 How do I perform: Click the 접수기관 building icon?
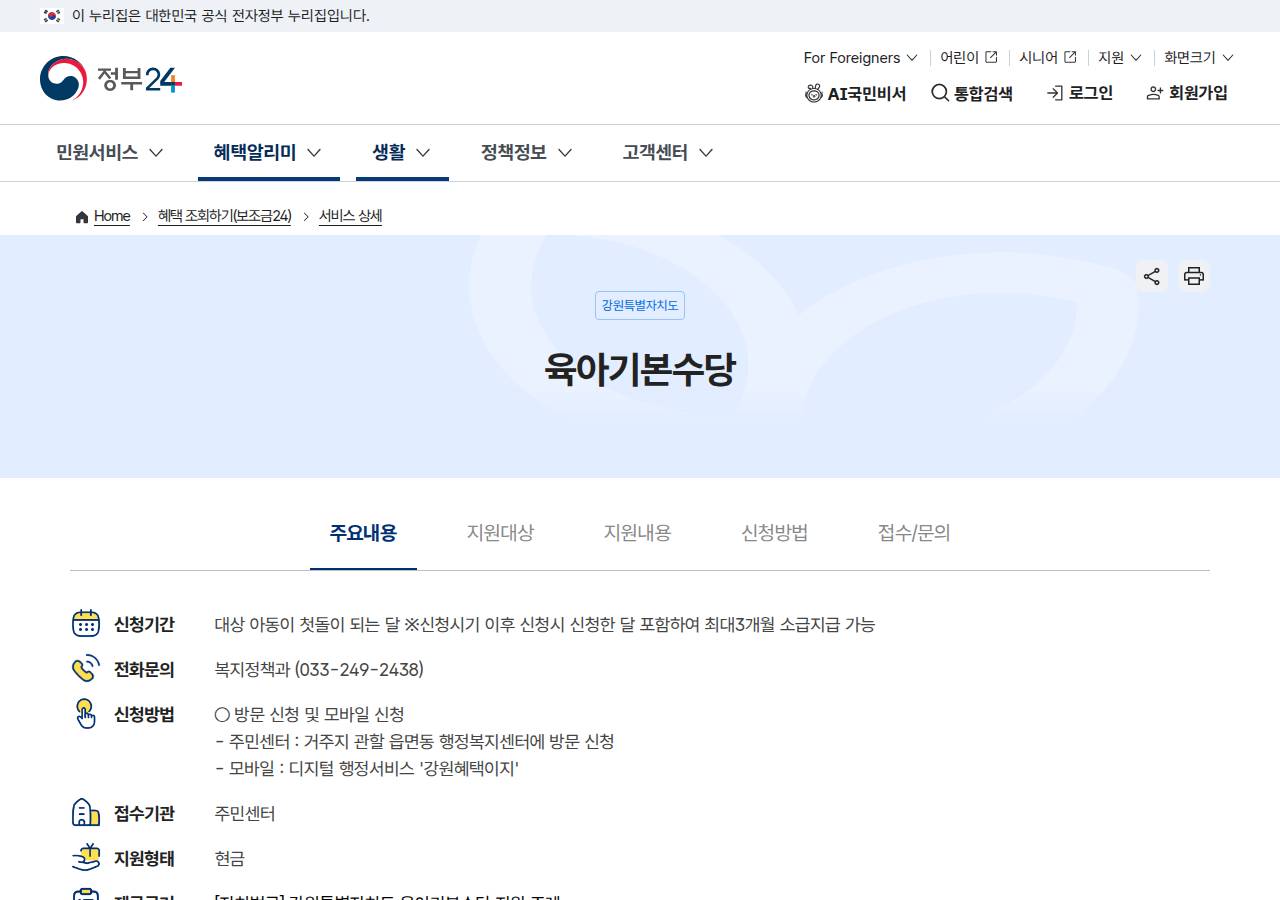point(86,813)
